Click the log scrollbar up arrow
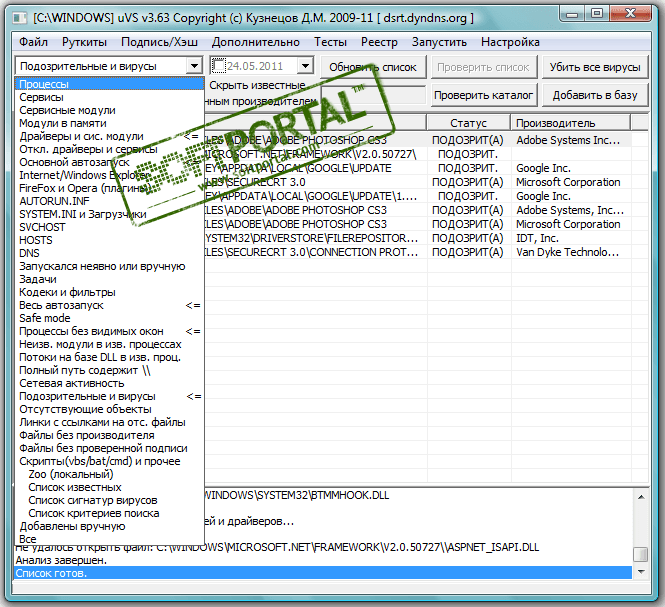The height and width of the screenshot is (607, 665). pyautogui.click(x=641, y=497)
